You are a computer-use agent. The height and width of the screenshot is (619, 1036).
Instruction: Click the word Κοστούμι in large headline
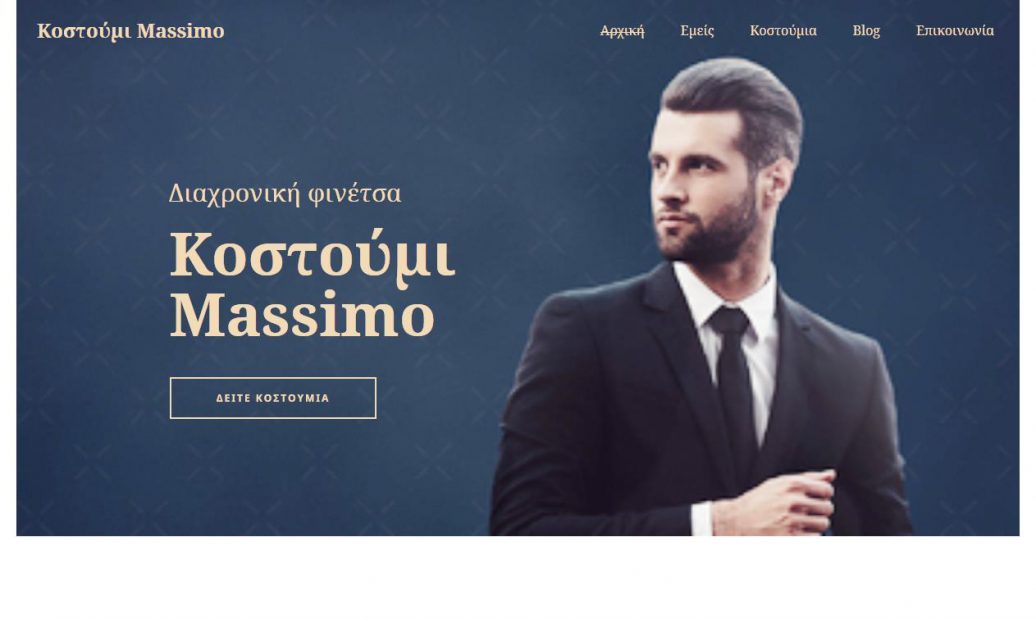[x=313, y=257]
